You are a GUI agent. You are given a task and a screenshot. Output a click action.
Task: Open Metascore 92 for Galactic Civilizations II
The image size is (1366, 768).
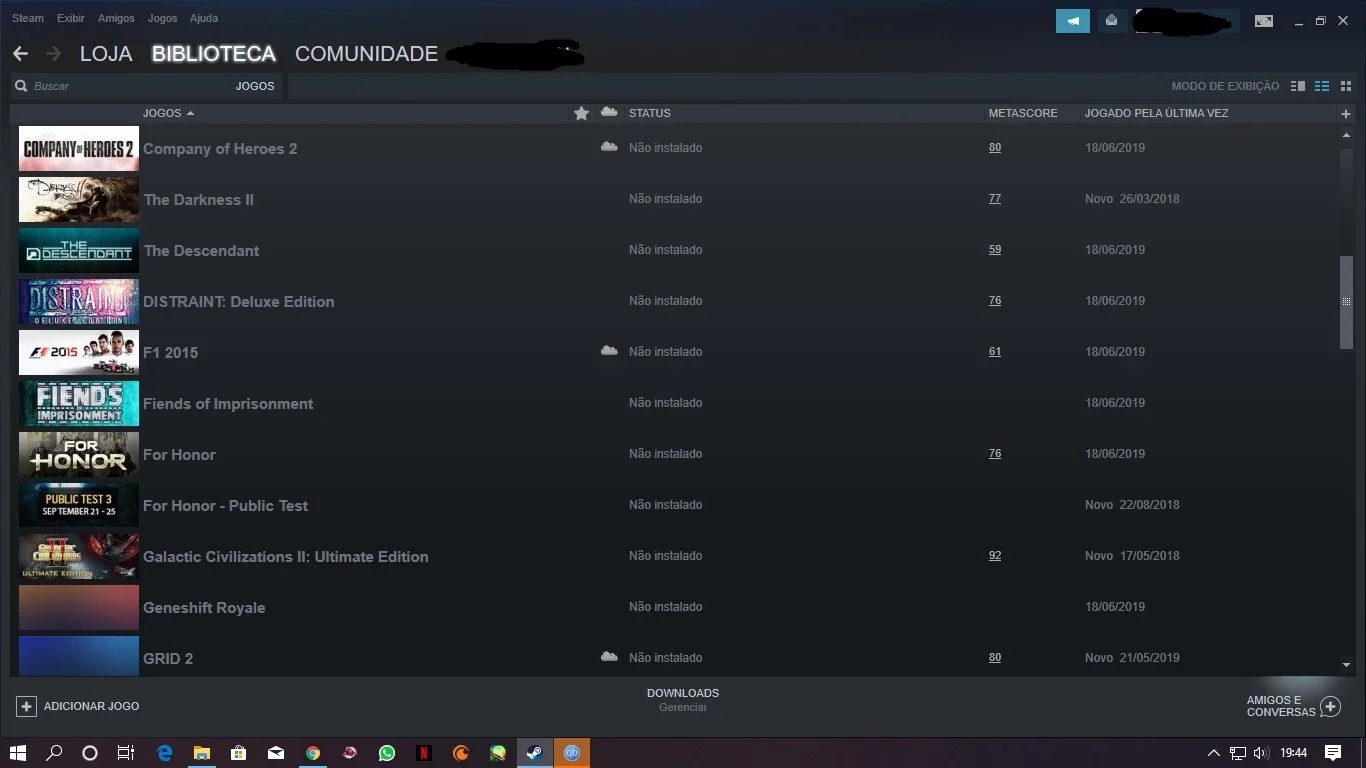pos(995,556)
